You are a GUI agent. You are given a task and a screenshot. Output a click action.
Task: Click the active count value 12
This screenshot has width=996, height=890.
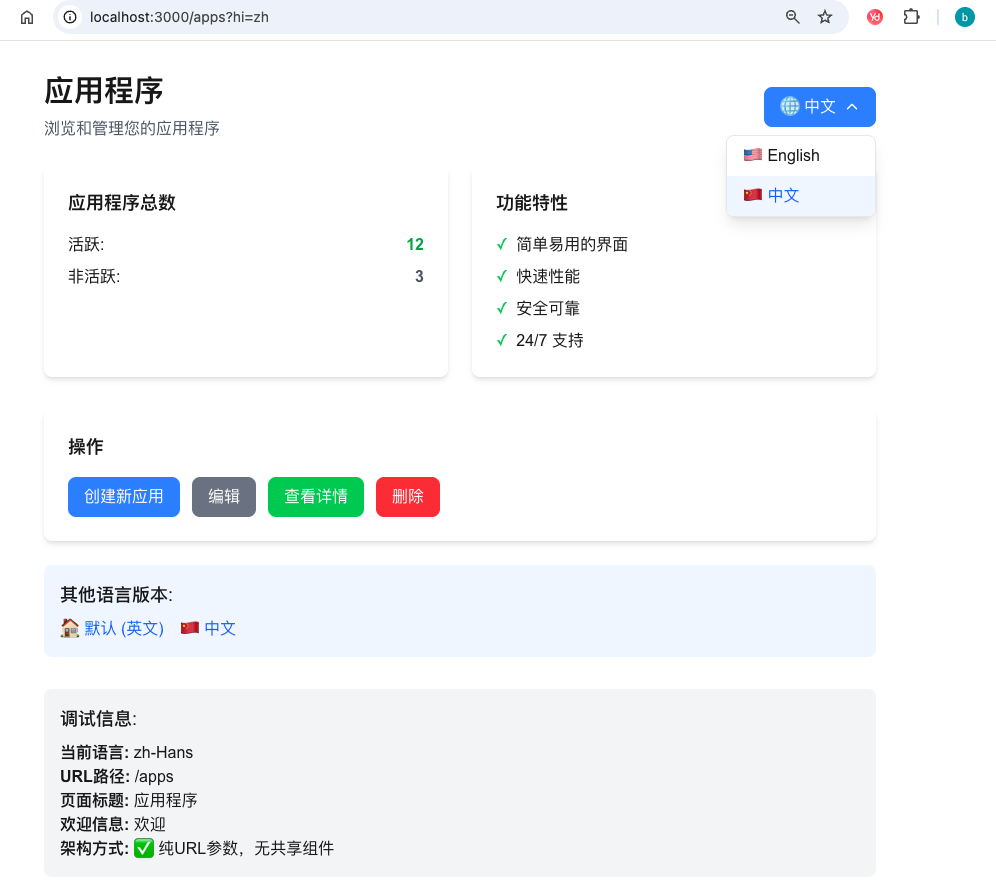click(x=415, y=245)
